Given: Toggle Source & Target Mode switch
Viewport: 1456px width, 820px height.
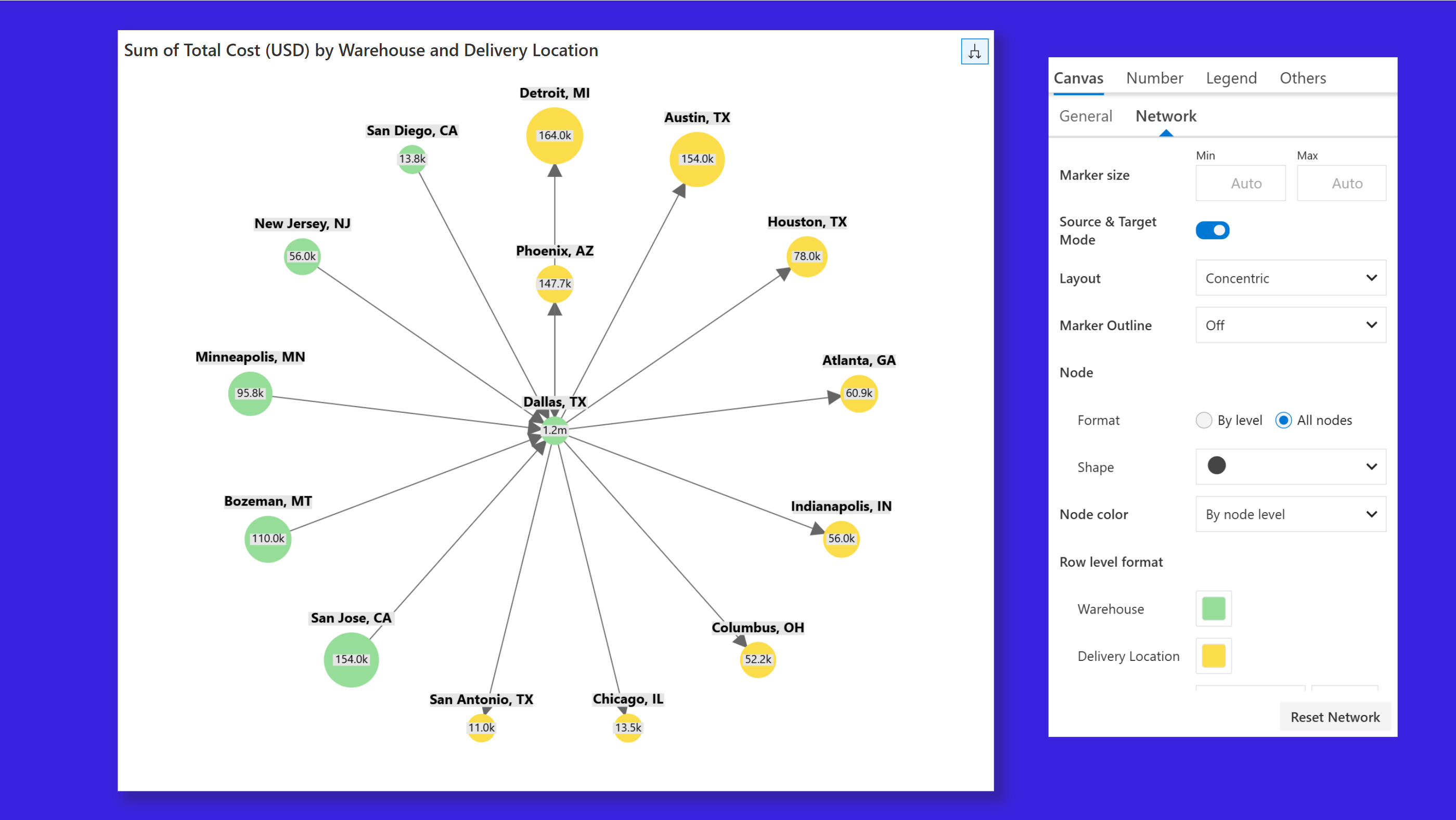Looking at the screenshot, I should click(1213, 230).
